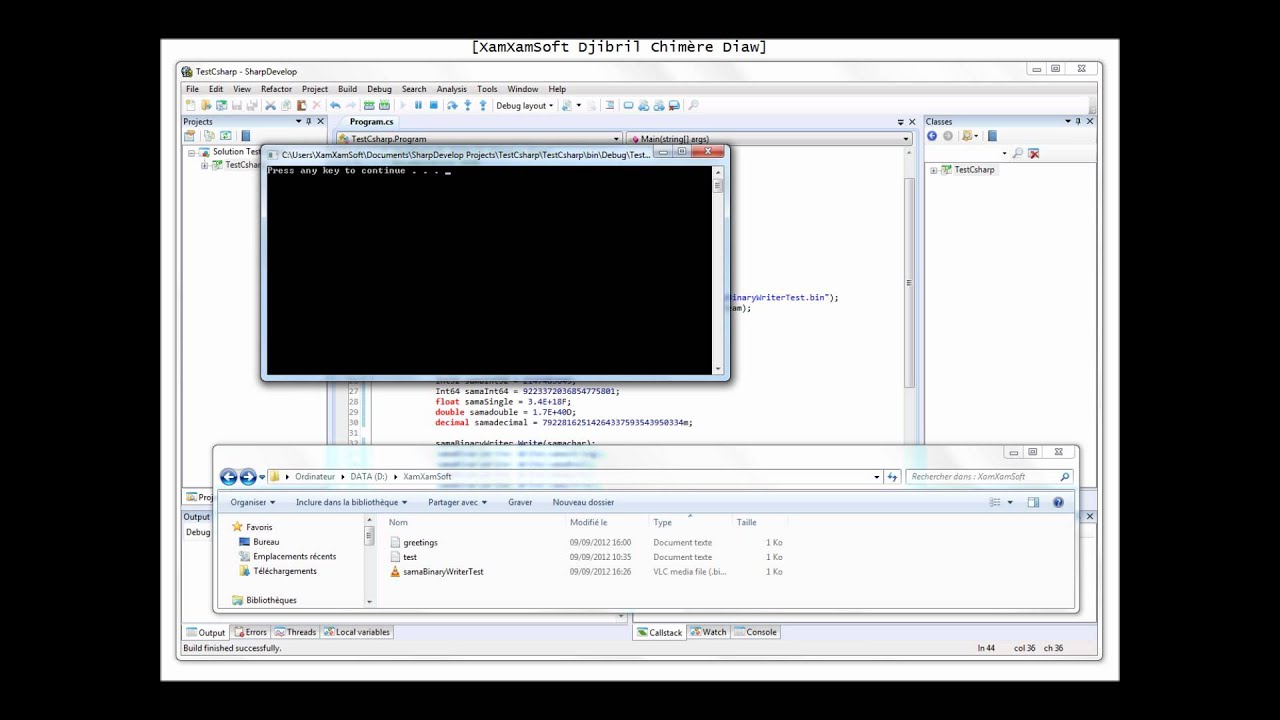
Task: Sort by the Modifié le column header
Action: (x=588, y=522)
